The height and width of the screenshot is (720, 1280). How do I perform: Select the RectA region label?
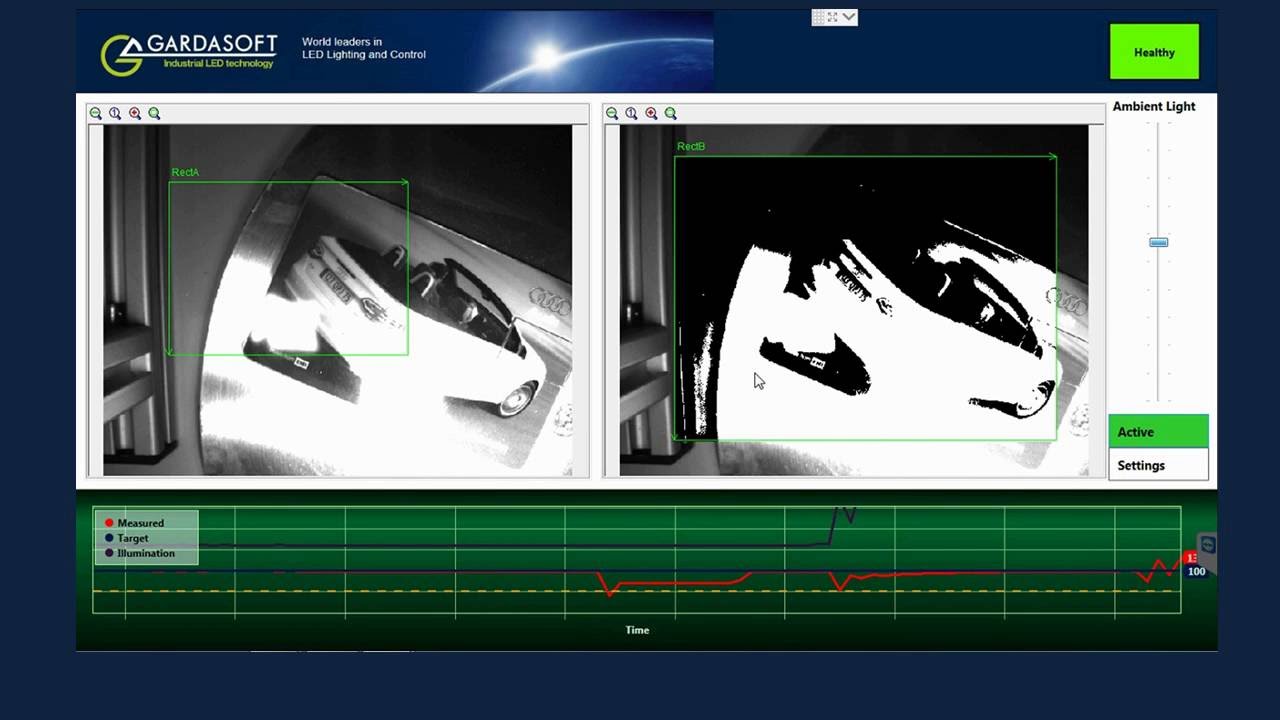(185, 172)
